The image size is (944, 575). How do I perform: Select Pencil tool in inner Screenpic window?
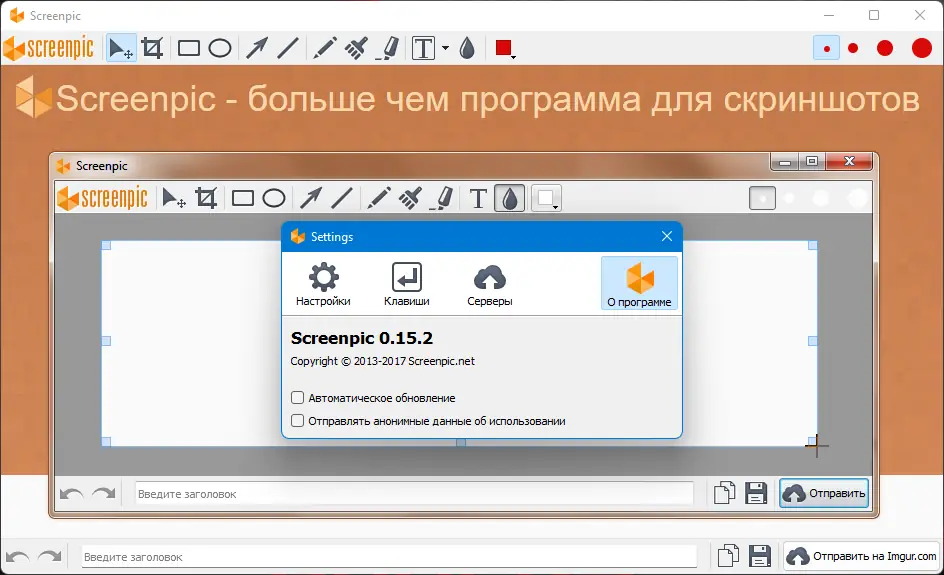point(379,198)
